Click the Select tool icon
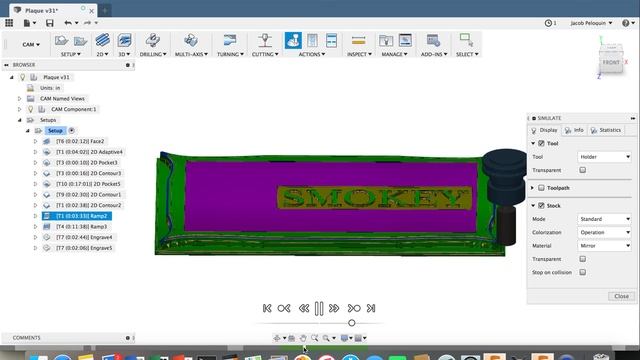640x360 pixels. [466, 40]
